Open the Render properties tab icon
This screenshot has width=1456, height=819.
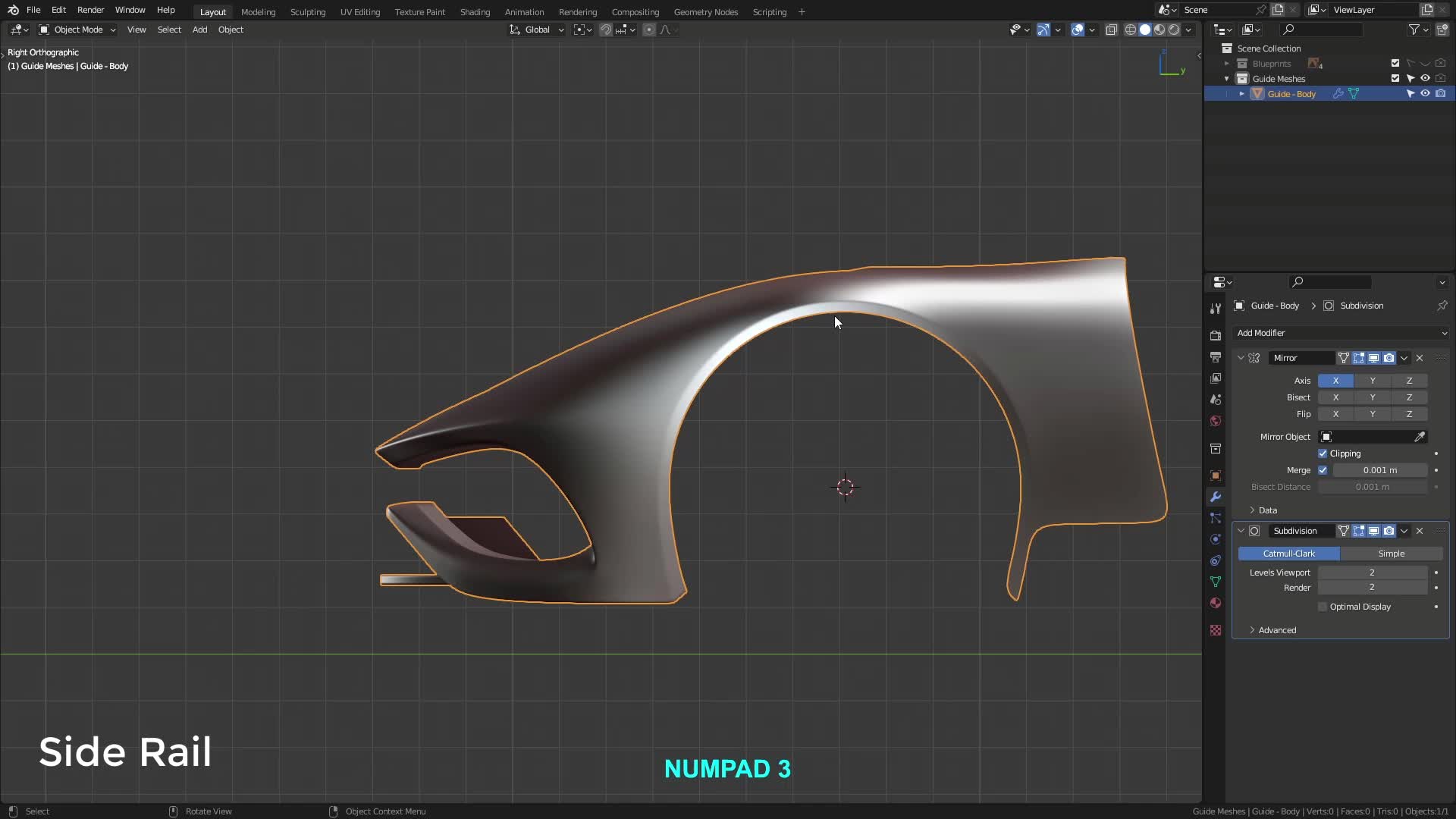point(1216,335)
